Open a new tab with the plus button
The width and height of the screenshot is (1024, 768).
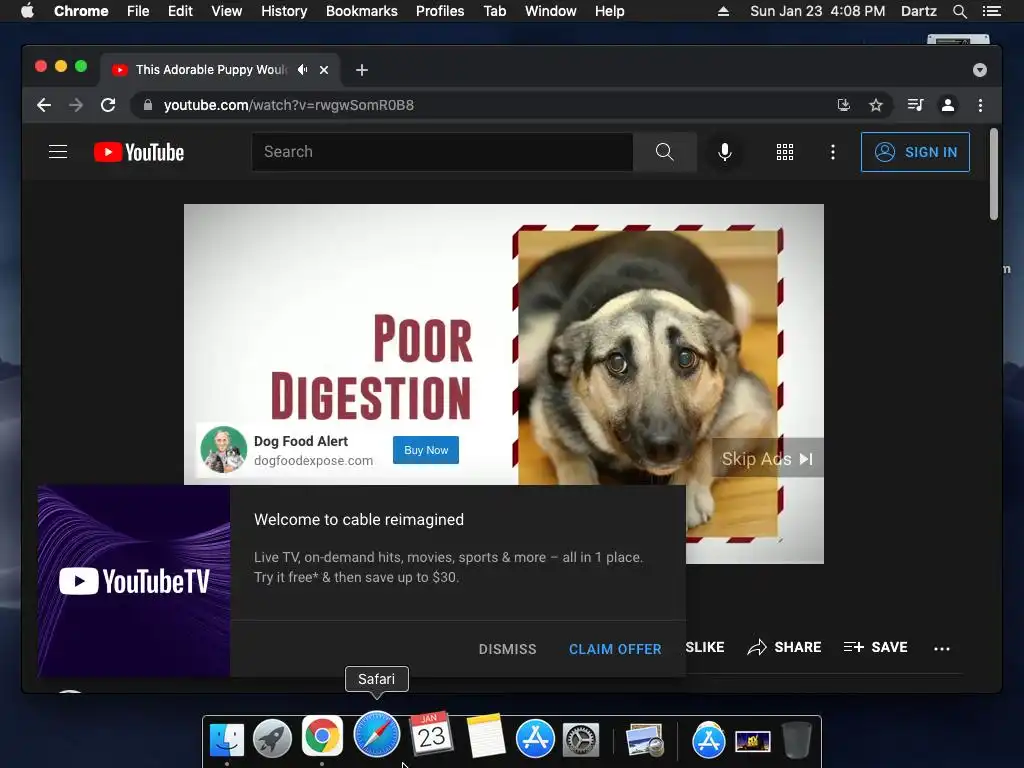362,70
